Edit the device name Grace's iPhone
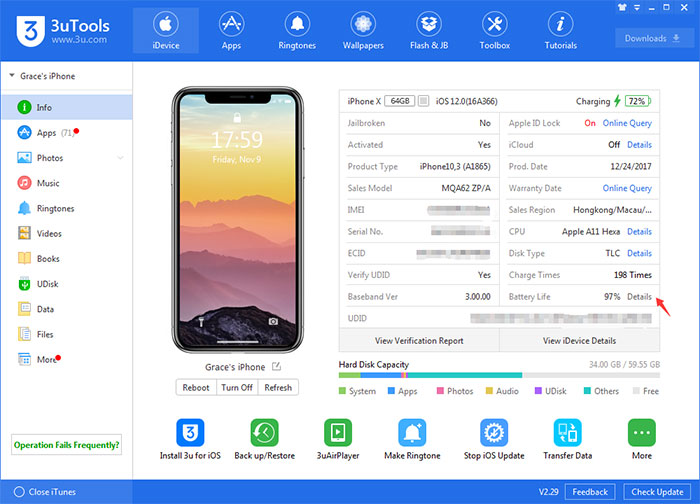Image resolution: width=700 pixels, height=504 pixels. point(276,367)
